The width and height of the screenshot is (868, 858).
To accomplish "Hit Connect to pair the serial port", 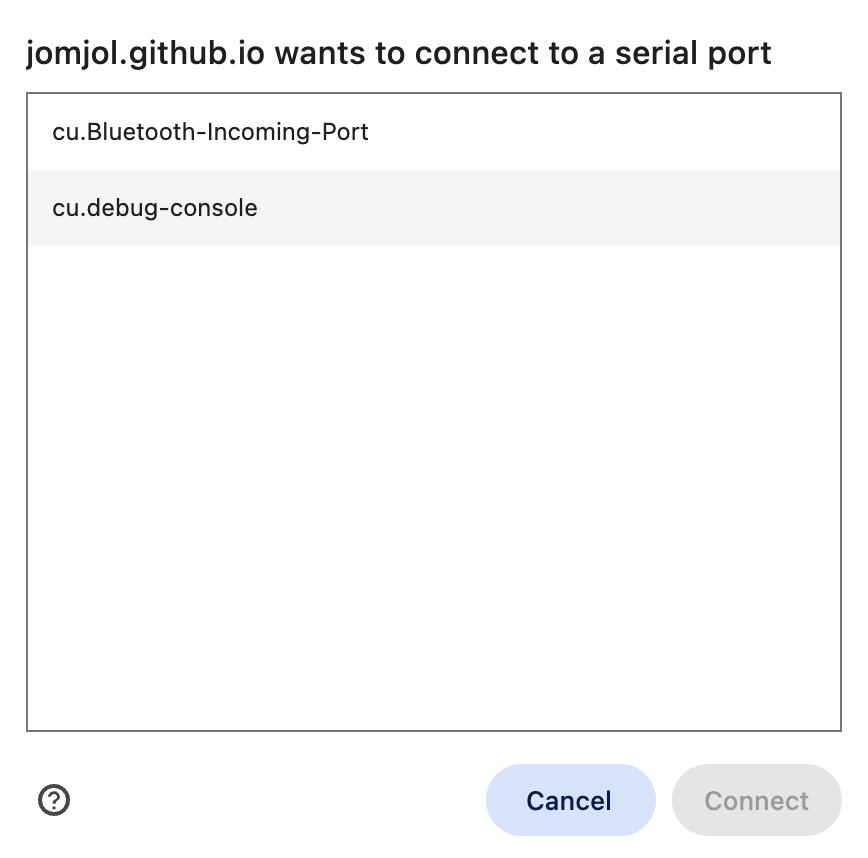I will 756,800.
